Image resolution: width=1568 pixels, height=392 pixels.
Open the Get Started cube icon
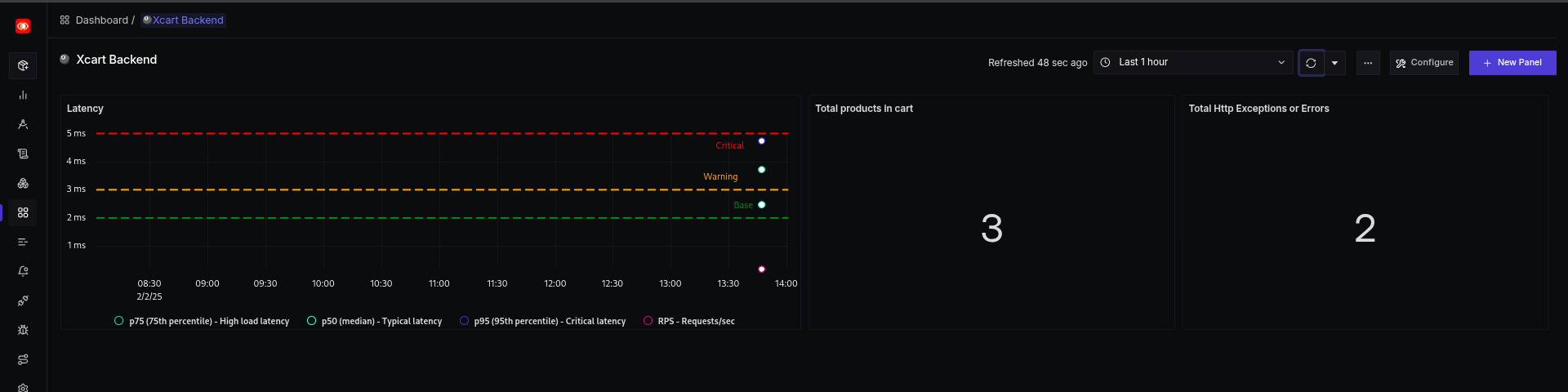[x=23, y=65]
